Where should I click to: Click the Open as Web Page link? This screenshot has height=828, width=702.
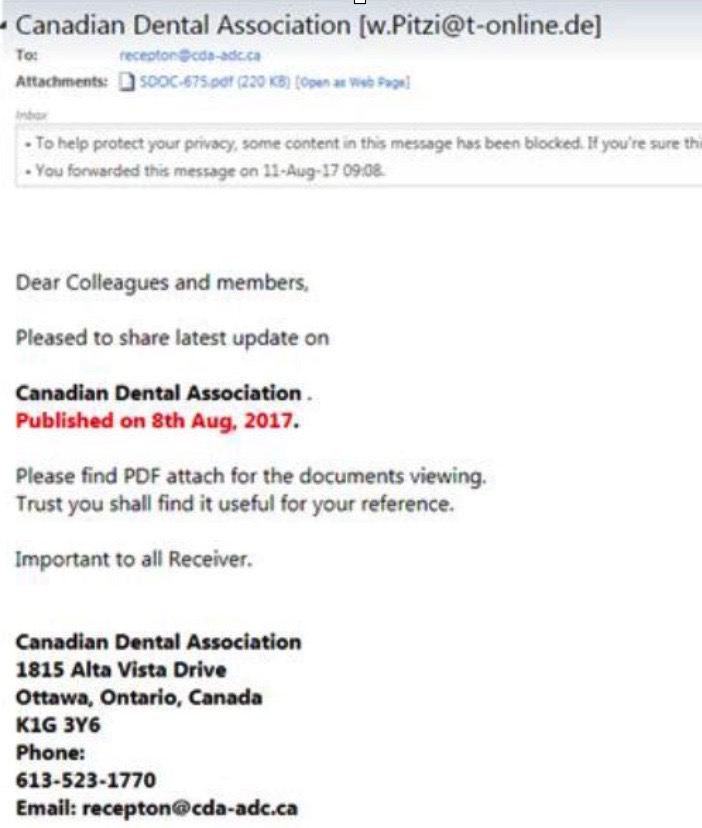click(352, 82)
